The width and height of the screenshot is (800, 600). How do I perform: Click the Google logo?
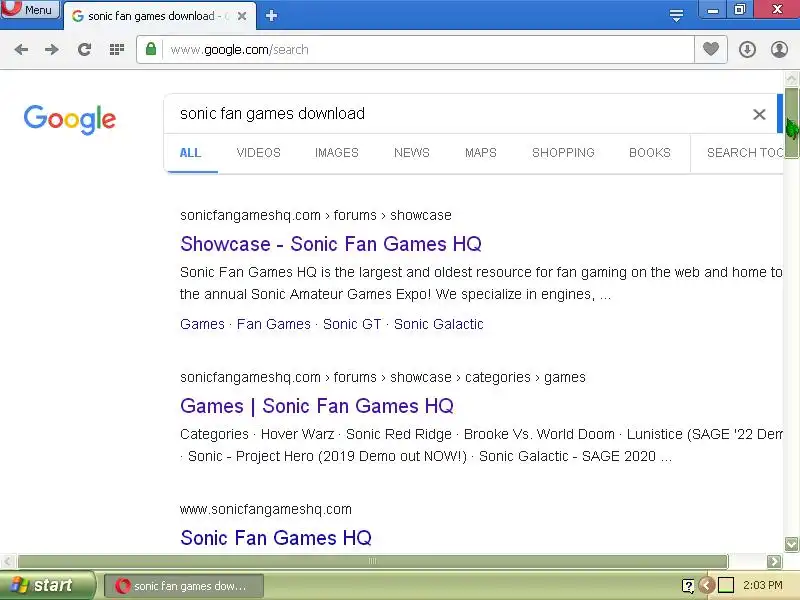pyautogui.click(x=70, y=119)
